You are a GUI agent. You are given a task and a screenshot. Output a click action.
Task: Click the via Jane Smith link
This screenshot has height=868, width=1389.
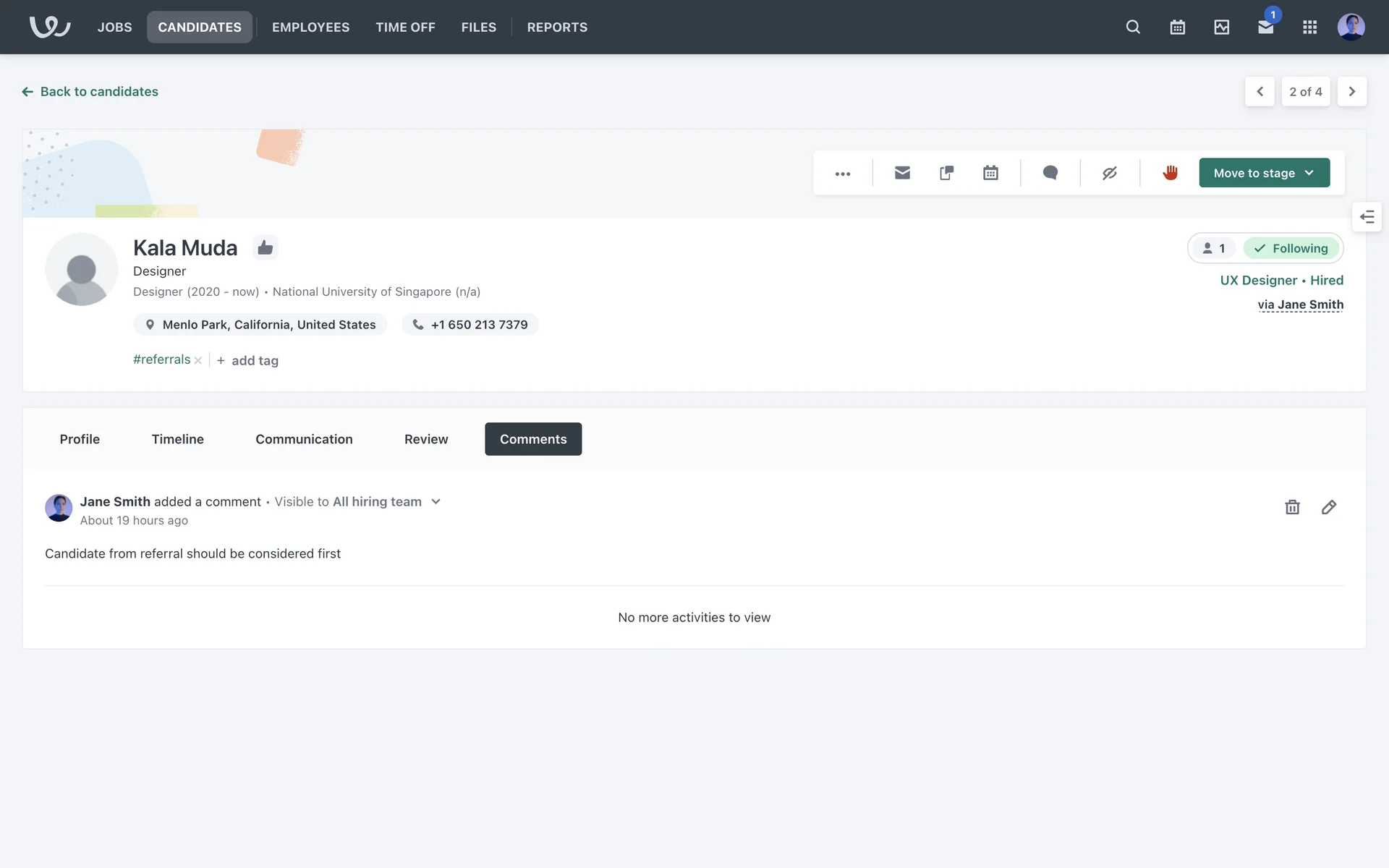[x=1300, y=305]
